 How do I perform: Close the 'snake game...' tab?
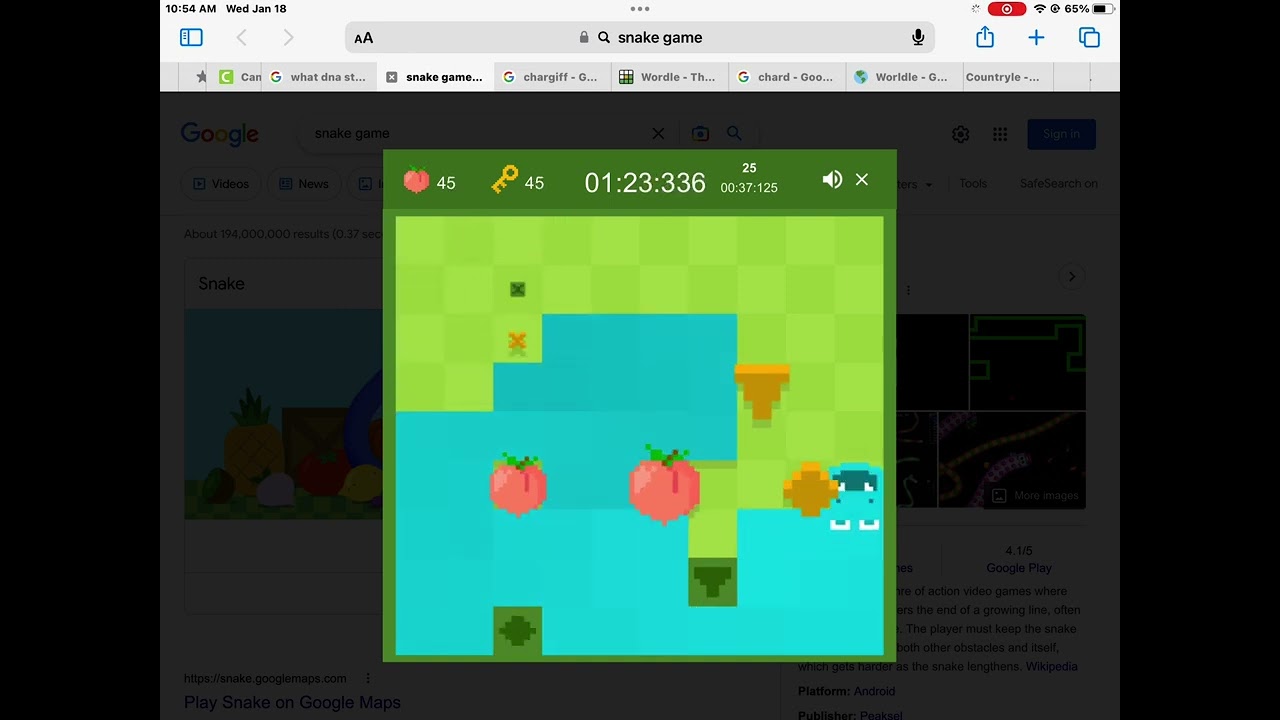[391, 77]
